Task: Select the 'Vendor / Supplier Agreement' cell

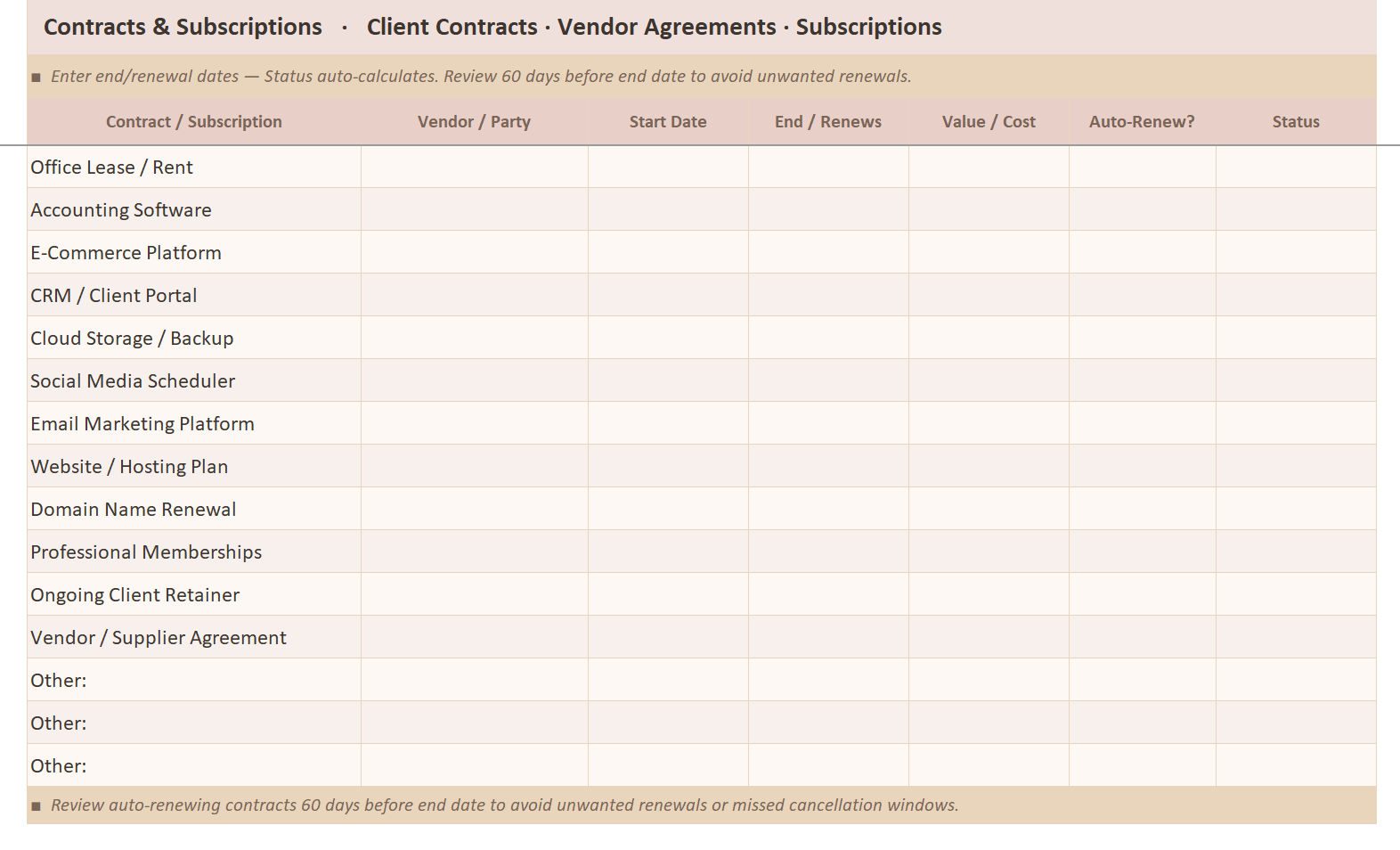Action: 194,637
